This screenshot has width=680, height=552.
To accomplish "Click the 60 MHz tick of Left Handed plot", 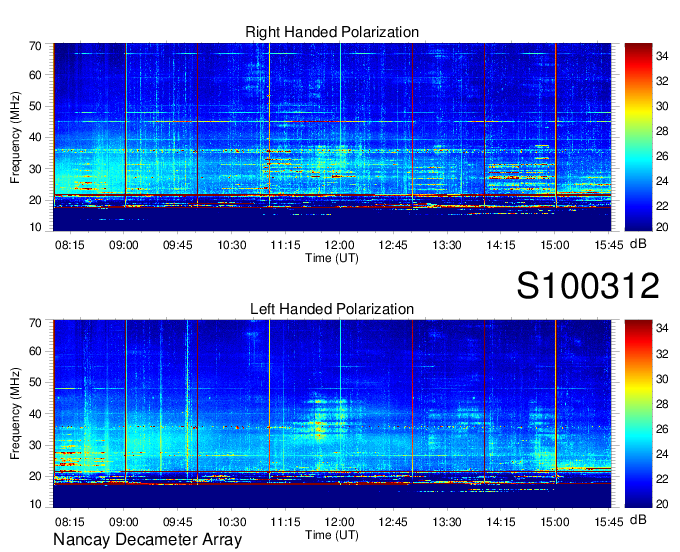I will (x=35, y=351).
